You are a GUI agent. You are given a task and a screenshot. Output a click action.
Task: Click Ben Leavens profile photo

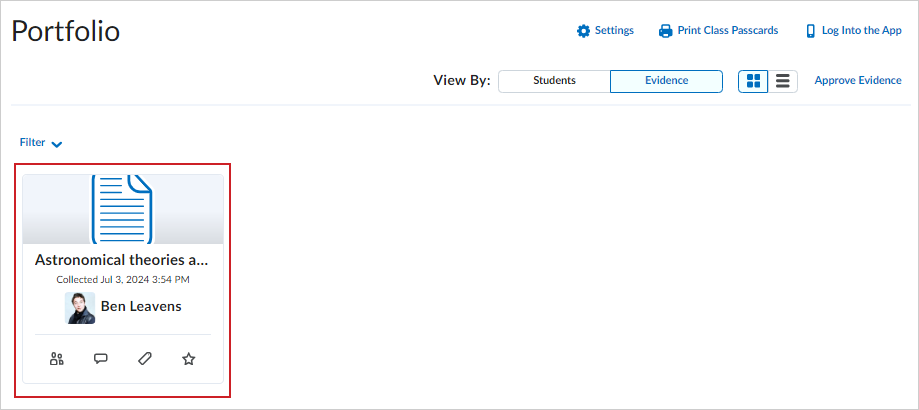[80, 308]
